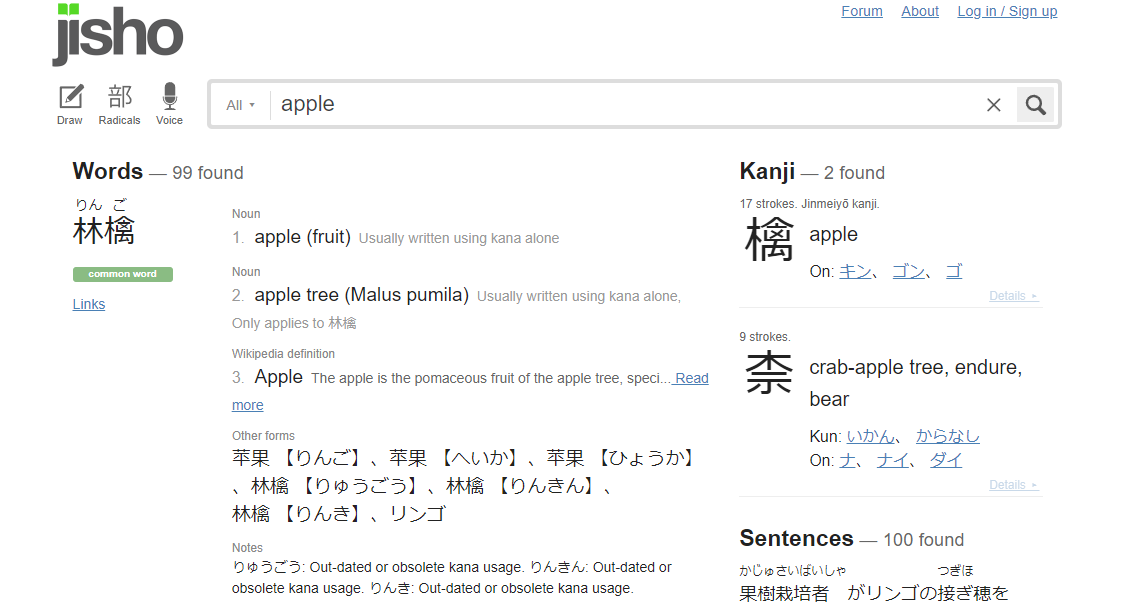The width and height of the screenshot is (1122, 607).
Task: Select the キン on-reading link
Action: [x=855, y=271]
